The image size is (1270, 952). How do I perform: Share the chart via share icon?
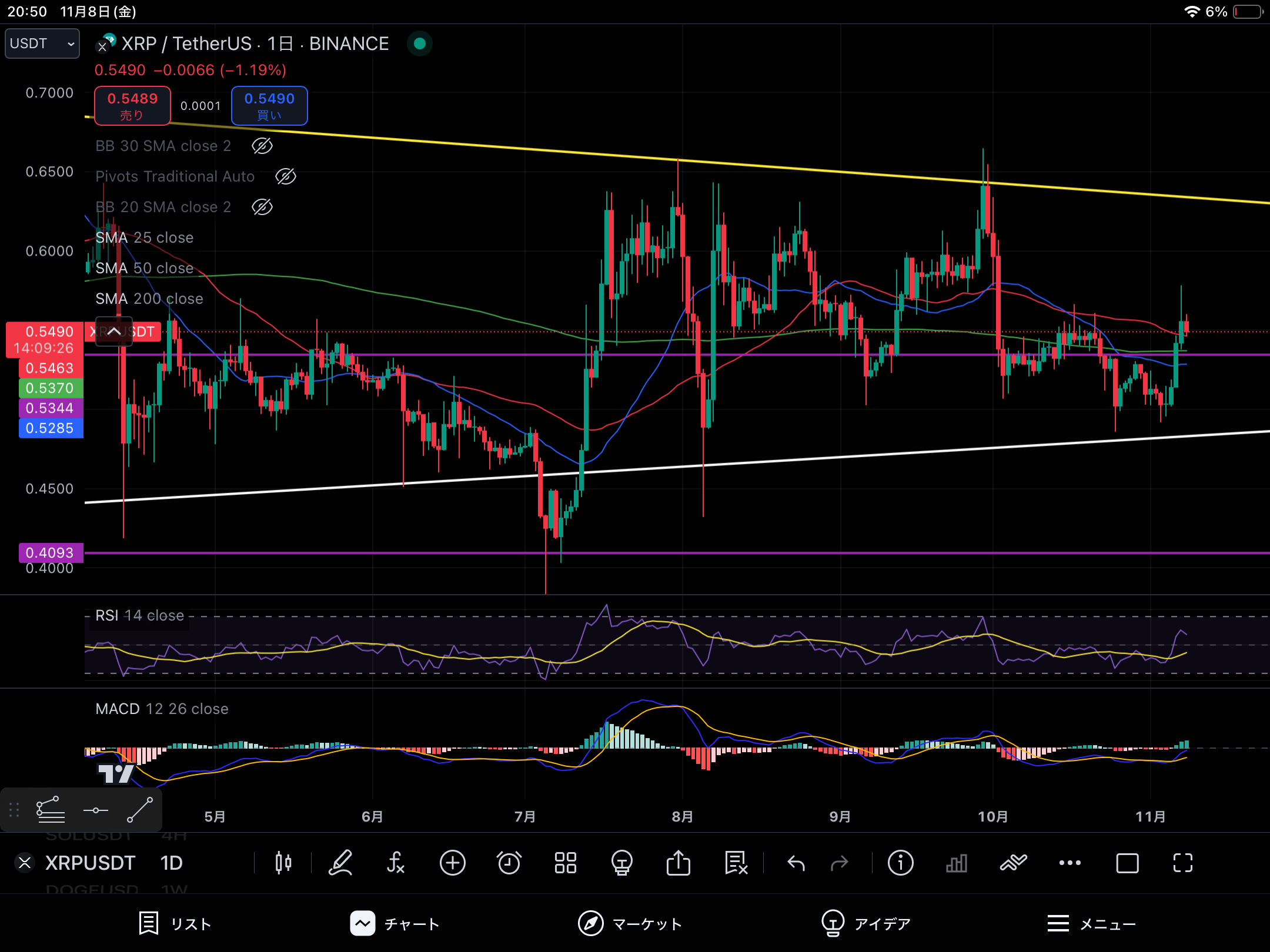tap(678, 862)
